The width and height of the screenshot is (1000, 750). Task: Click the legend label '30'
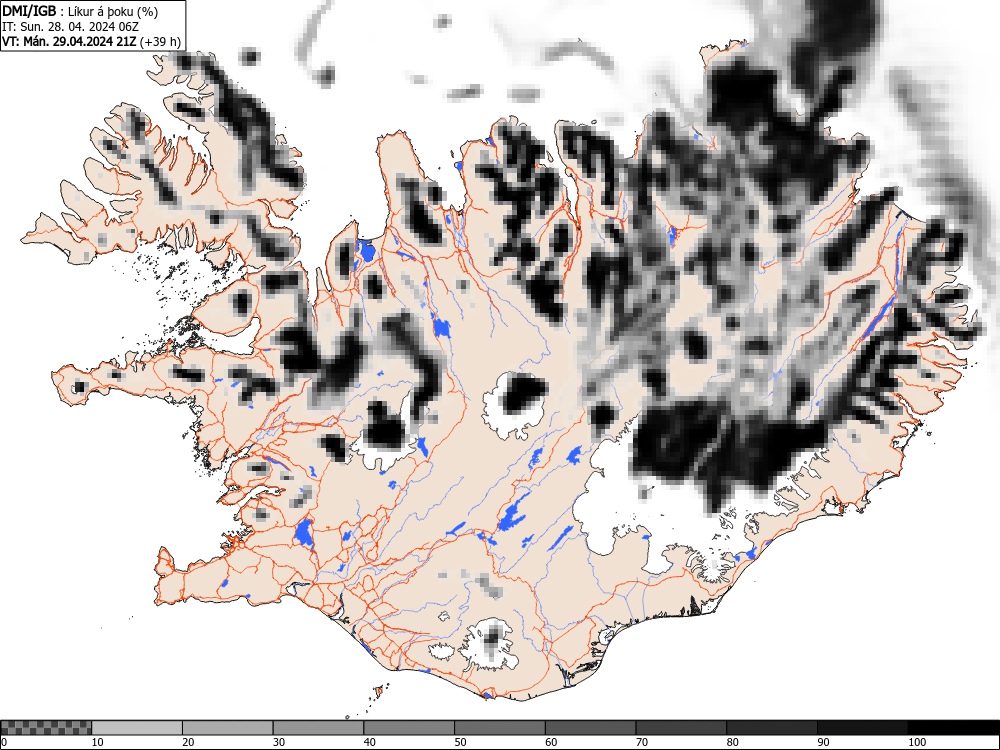(x=279, y=742)
